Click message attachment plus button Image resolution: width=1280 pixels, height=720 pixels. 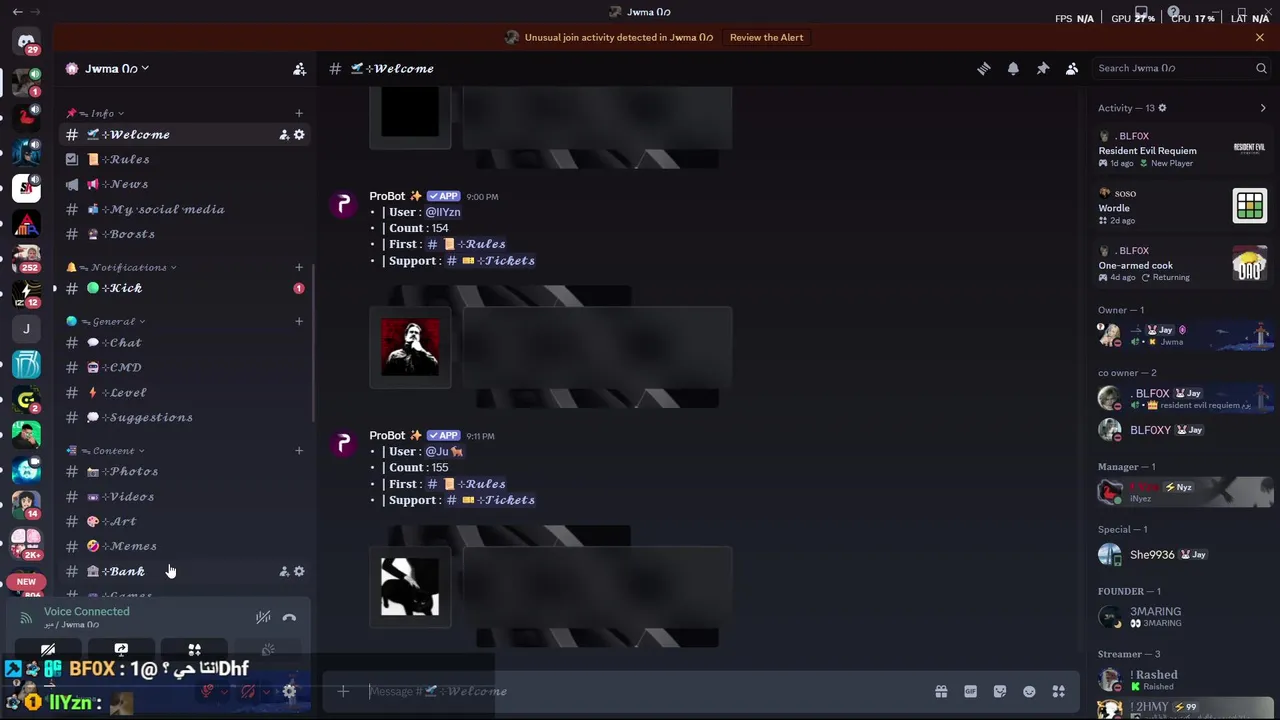[343, 691]
